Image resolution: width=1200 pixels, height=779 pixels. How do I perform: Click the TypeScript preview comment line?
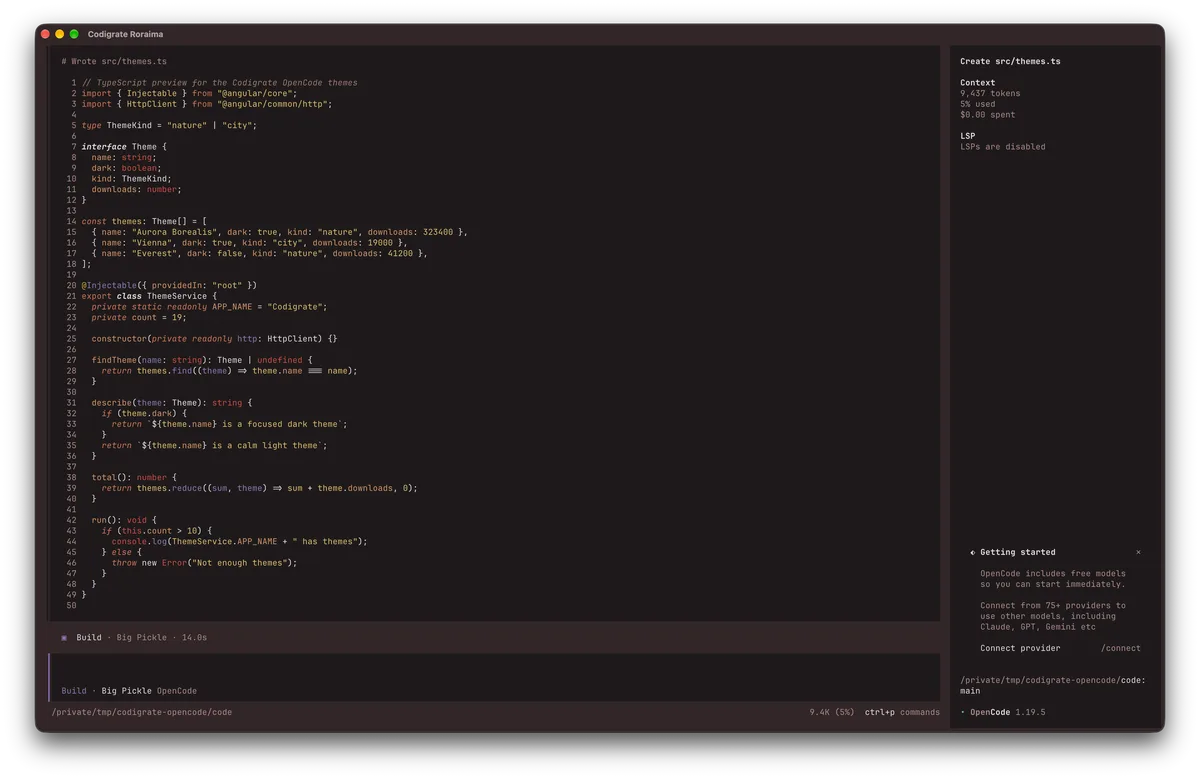219,83
